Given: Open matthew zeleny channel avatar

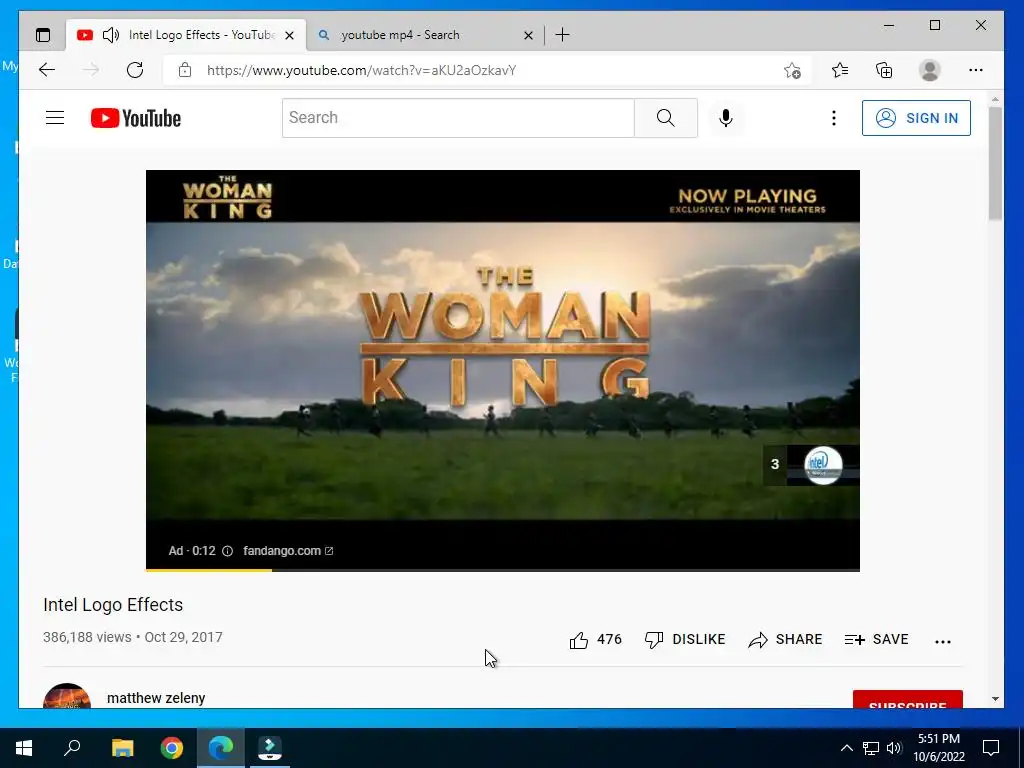Looking at the screenshot, I should click(67, 696).
